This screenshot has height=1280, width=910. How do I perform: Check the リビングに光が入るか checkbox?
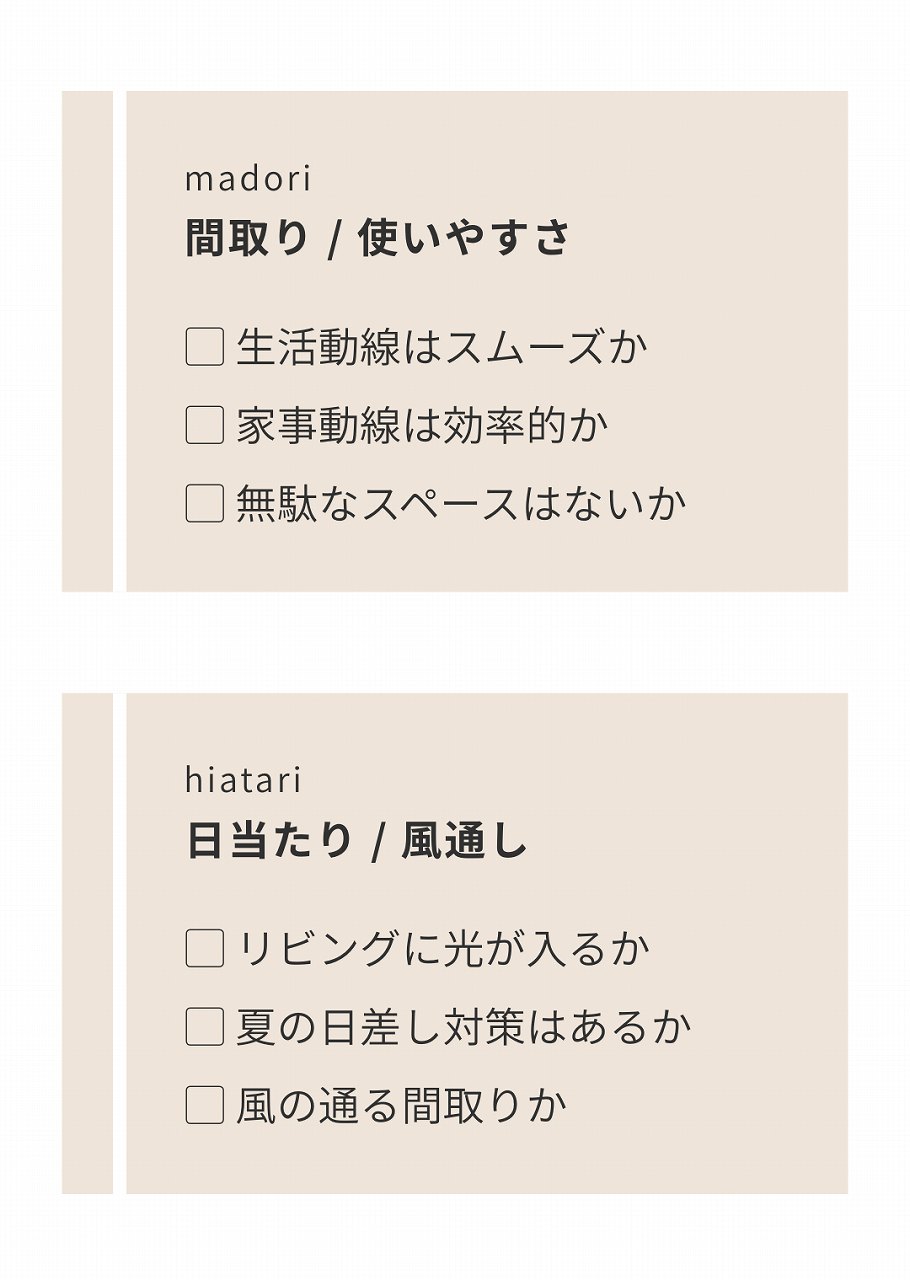pos(204,948)
